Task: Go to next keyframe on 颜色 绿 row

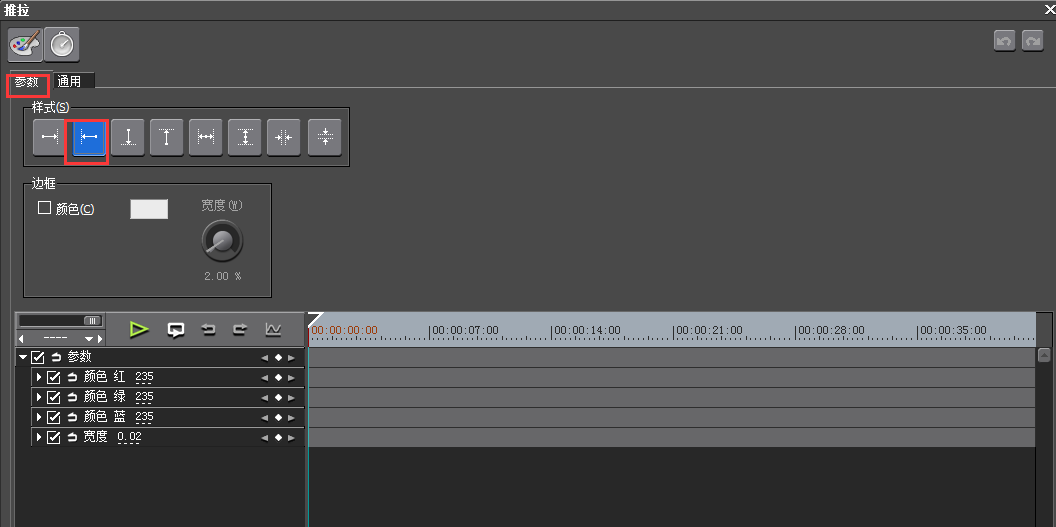Action: (x=292, y=398)
